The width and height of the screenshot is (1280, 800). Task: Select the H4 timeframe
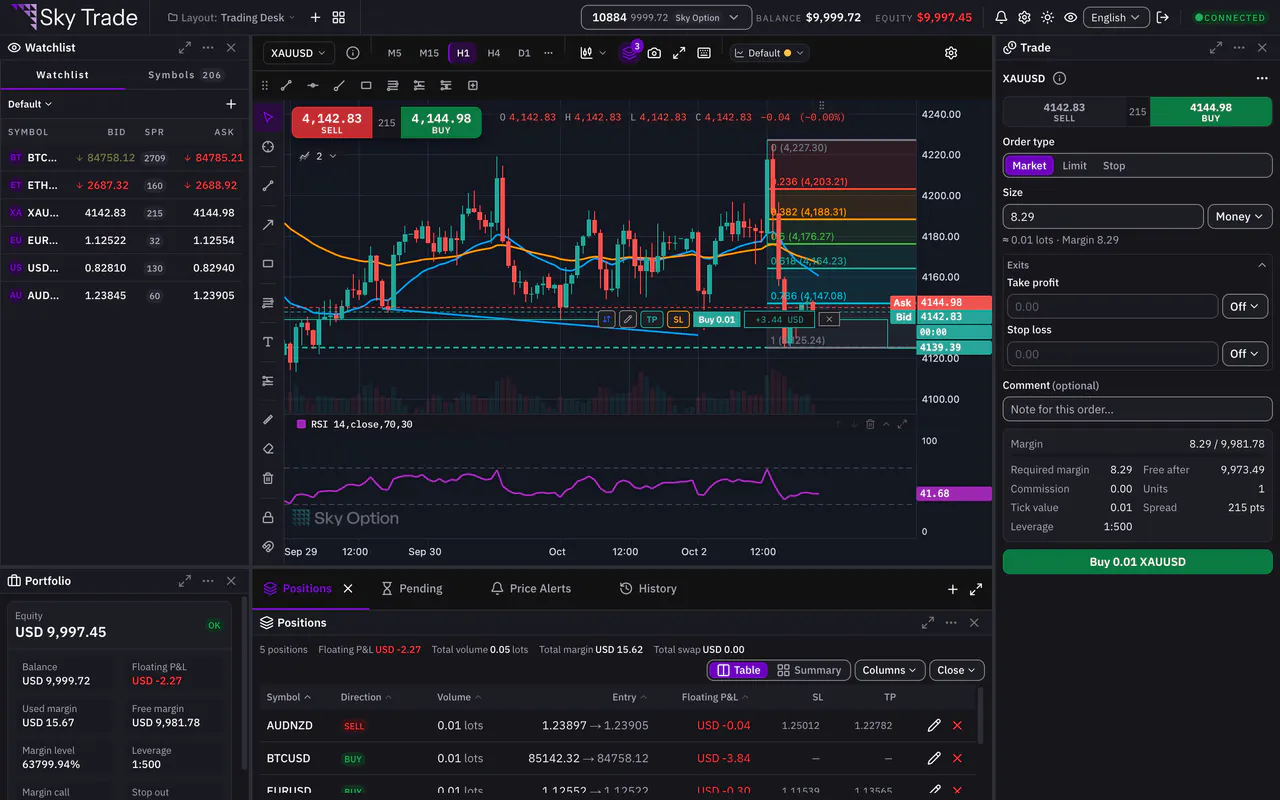tap(494, 53)
